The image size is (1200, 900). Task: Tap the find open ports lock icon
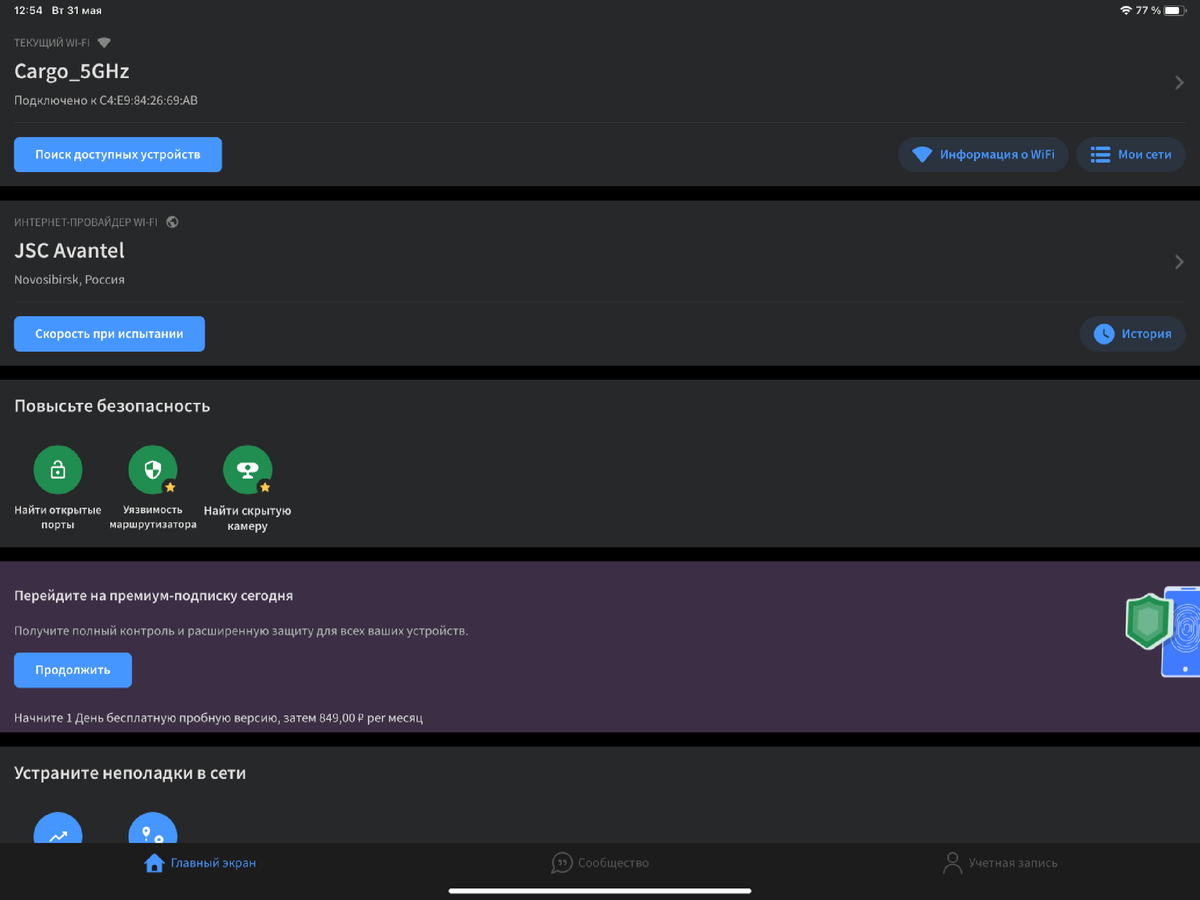pyautogui.click(x=58, y=470)
